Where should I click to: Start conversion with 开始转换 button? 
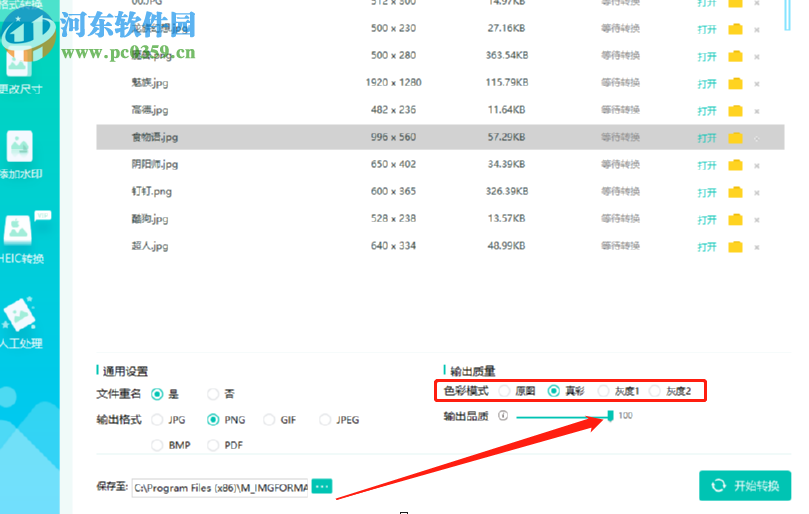(745, 486)
